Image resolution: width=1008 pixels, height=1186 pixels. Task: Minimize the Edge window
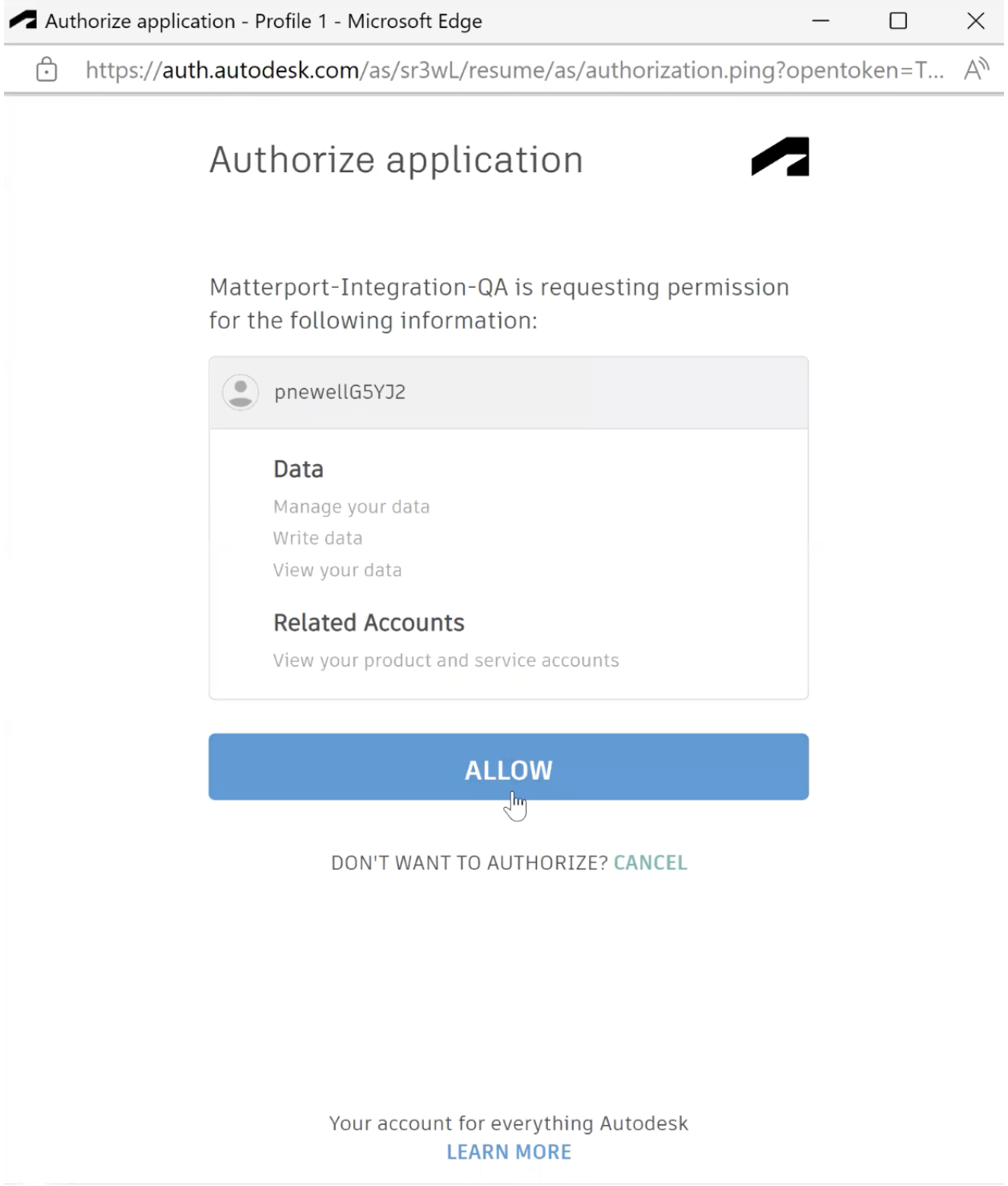click(821, 21)
